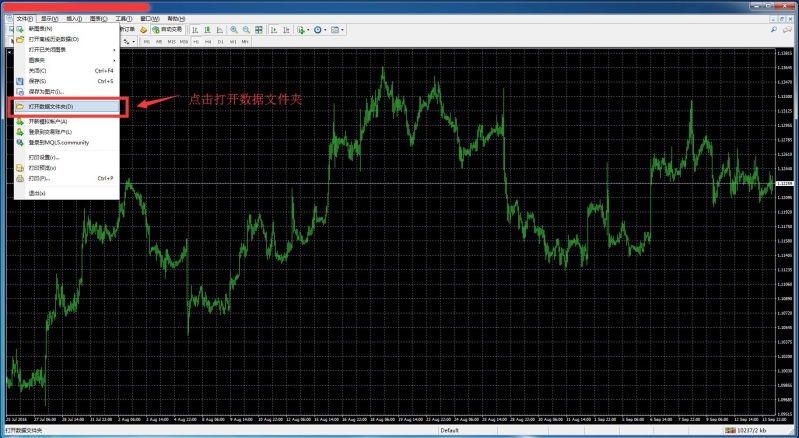Image resolution: width=799 pixels, height=438 pixels.
Task: Toggle the chart auto scroll icon
Action: click(273, 30)
